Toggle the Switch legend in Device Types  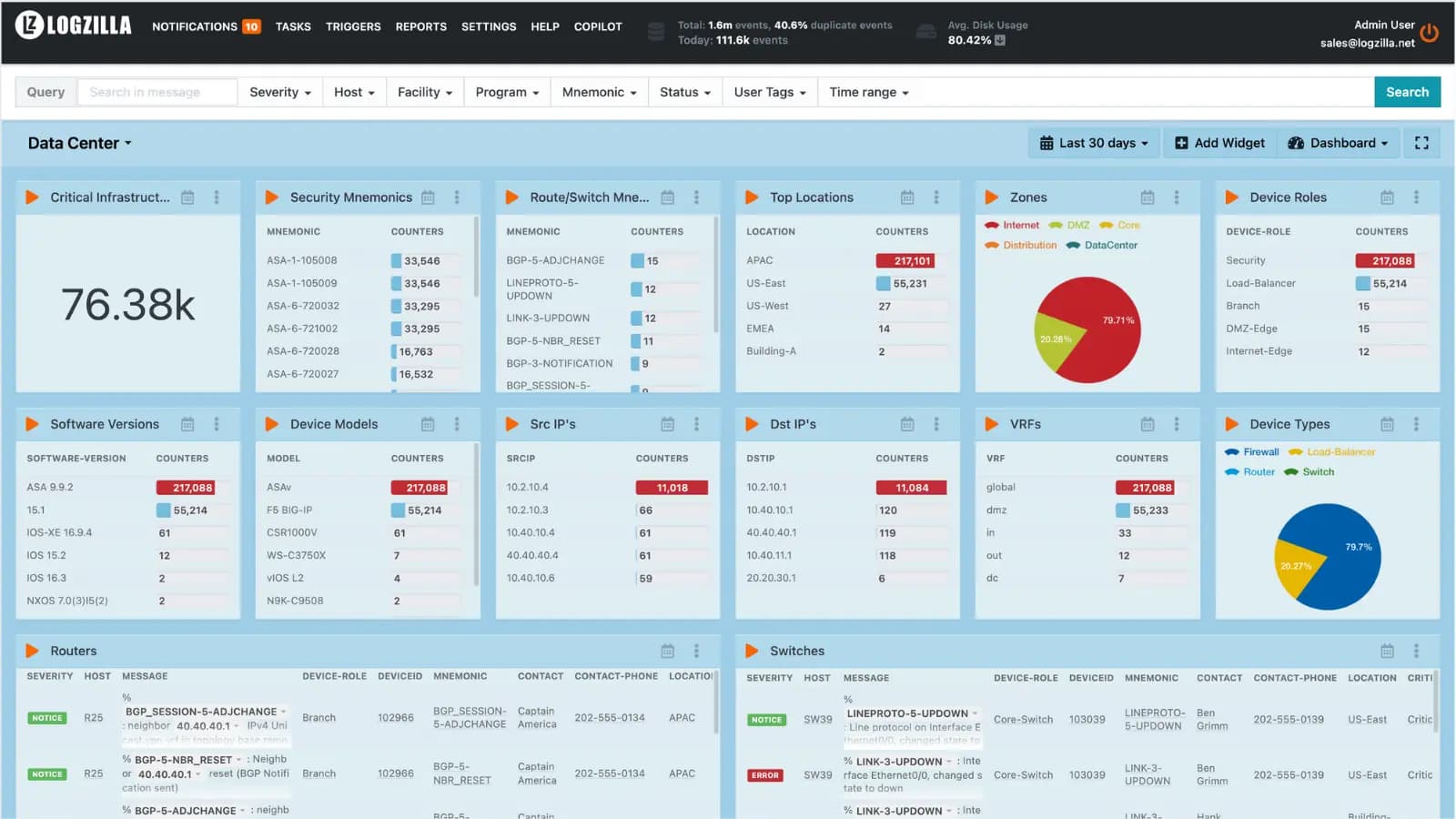click(1309, 471)
